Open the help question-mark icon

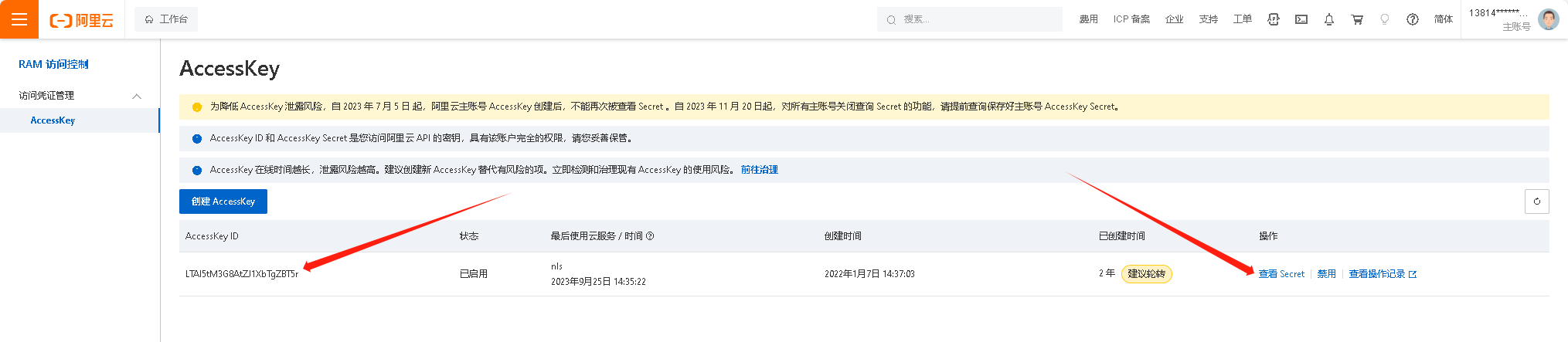click(1413, 19)
